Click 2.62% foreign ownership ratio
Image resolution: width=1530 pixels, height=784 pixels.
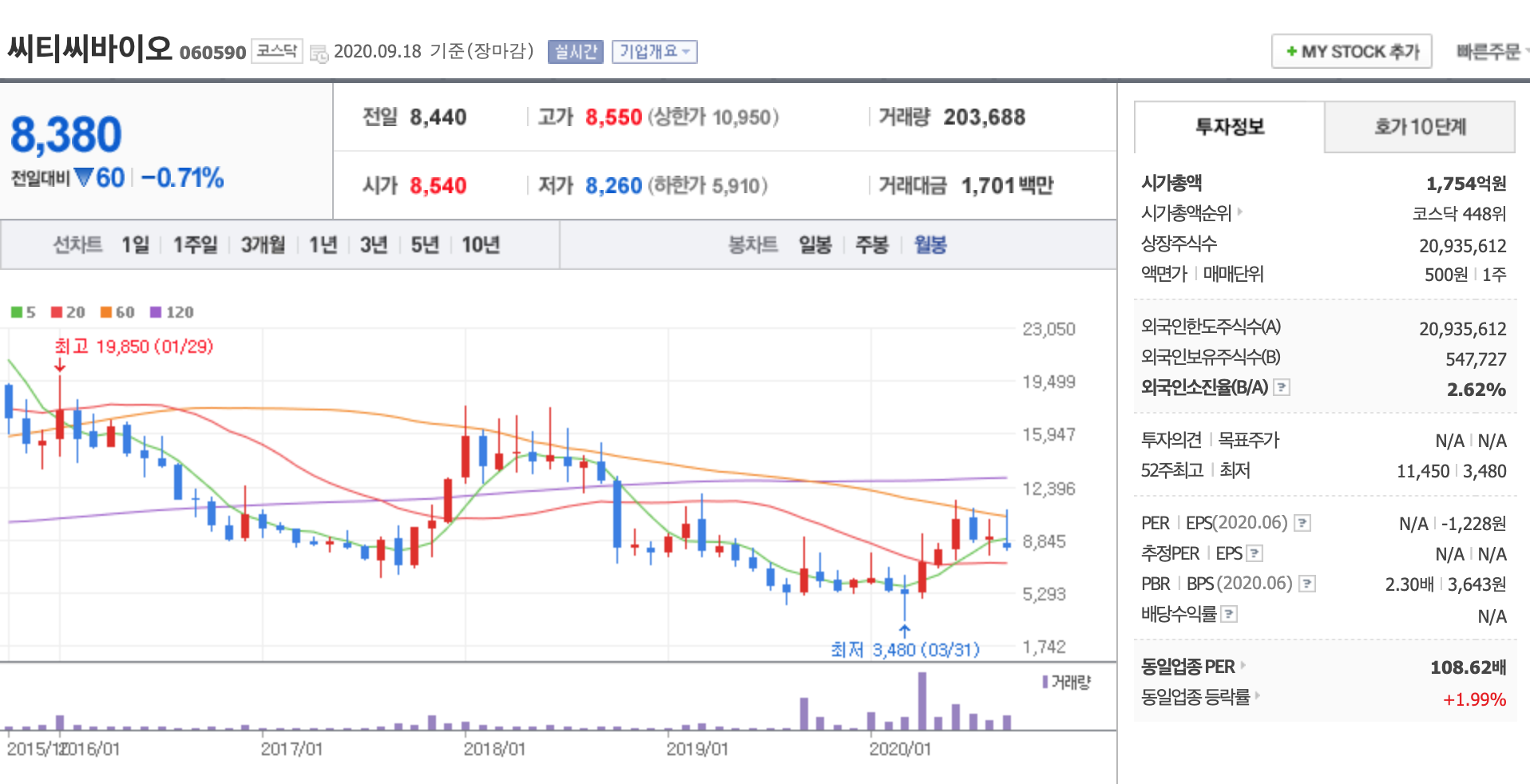pyautogui.click(x=1476, y=390)
